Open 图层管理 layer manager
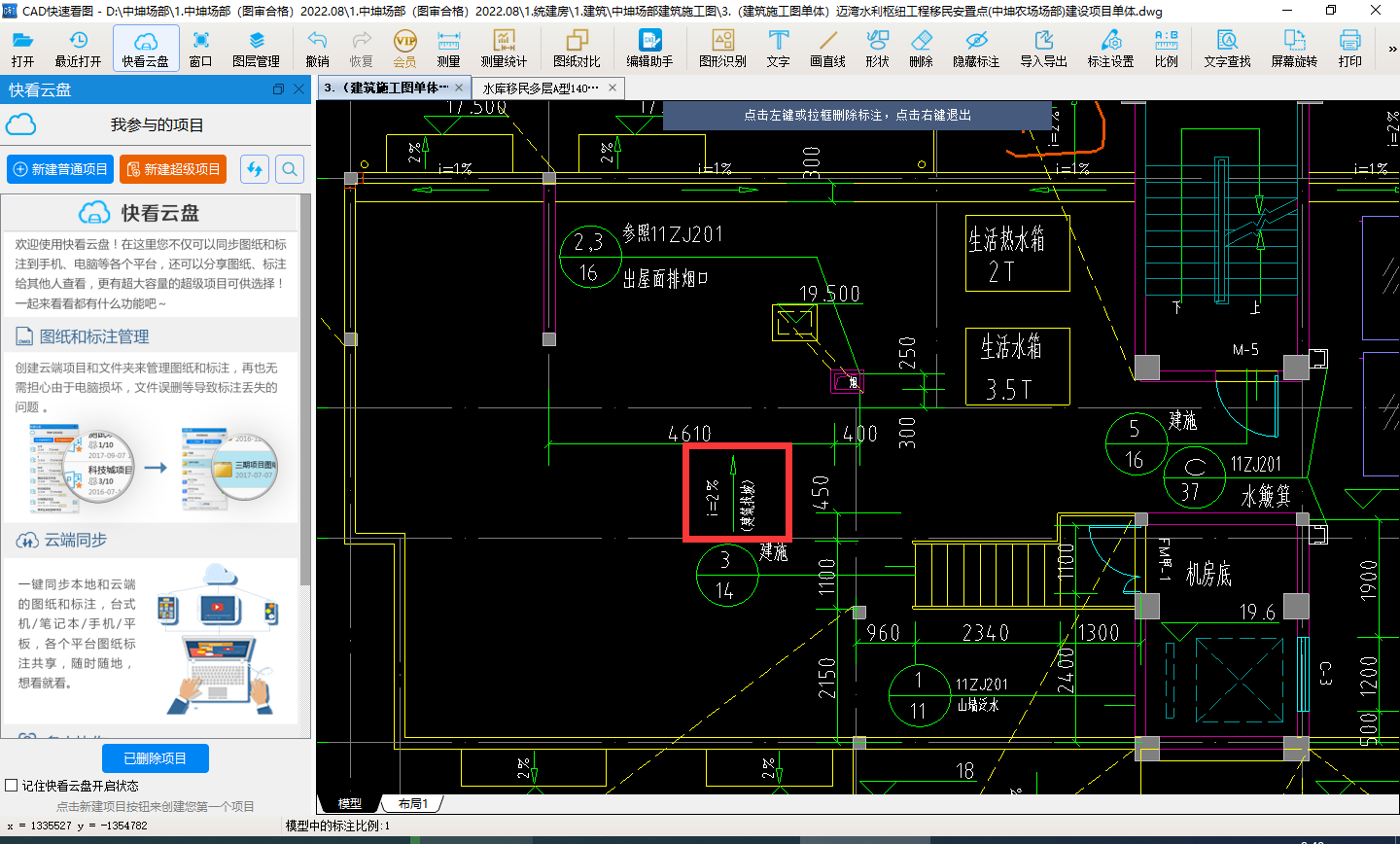Viewport: 1400px width, 844px height. click(x=257, y=49)
